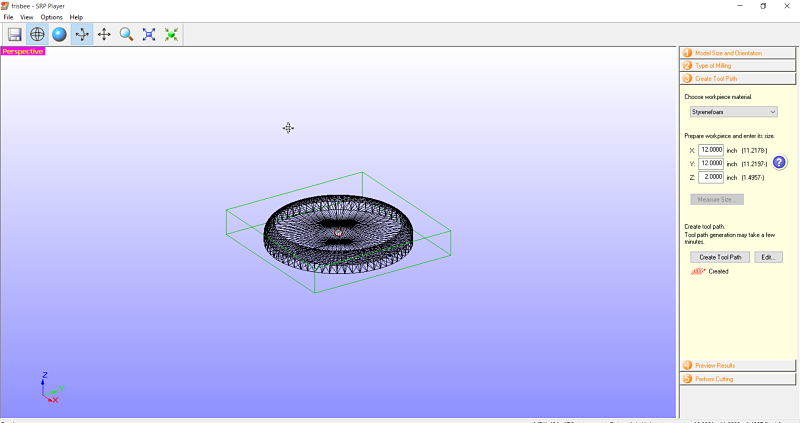Click the "(1.4957-)" minimum Z size text

coord(753,178)
